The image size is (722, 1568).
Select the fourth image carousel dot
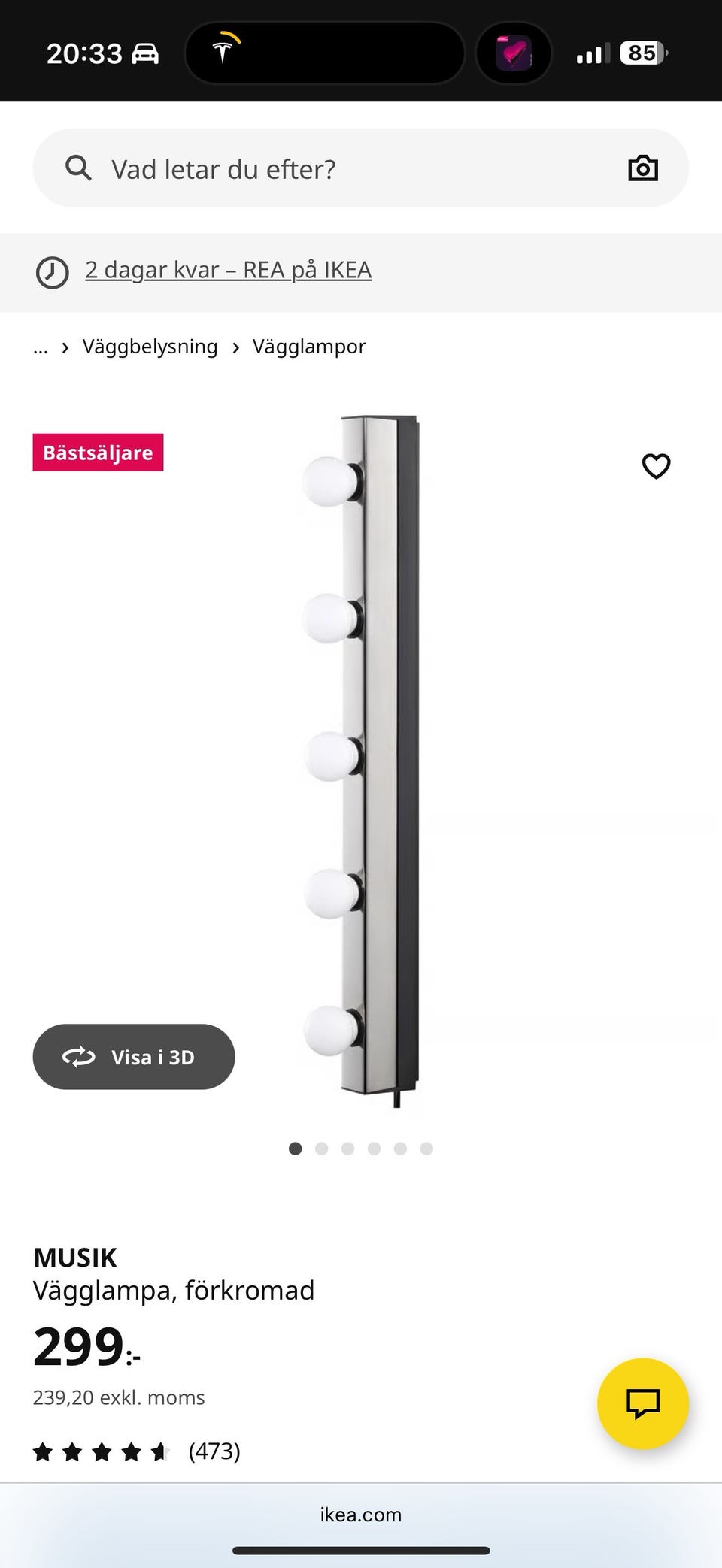(374, 1148)
